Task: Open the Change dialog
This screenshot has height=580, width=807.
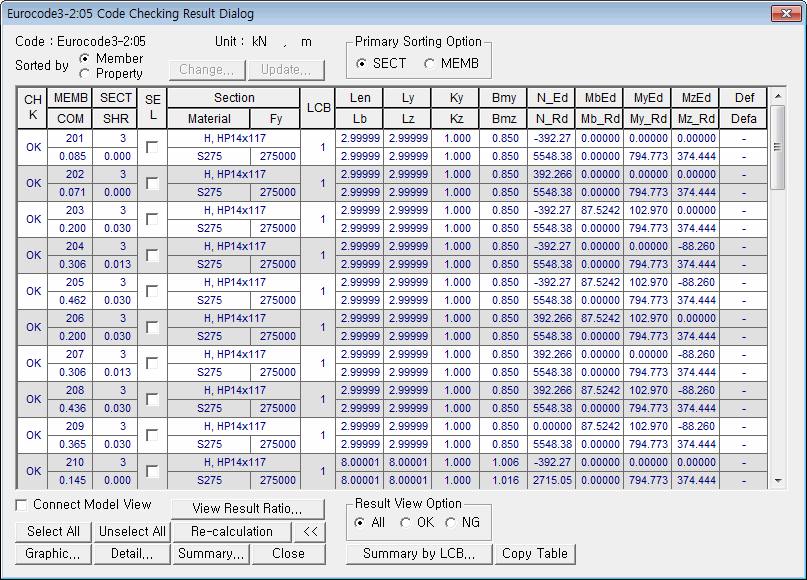Action: click(207, 70)
